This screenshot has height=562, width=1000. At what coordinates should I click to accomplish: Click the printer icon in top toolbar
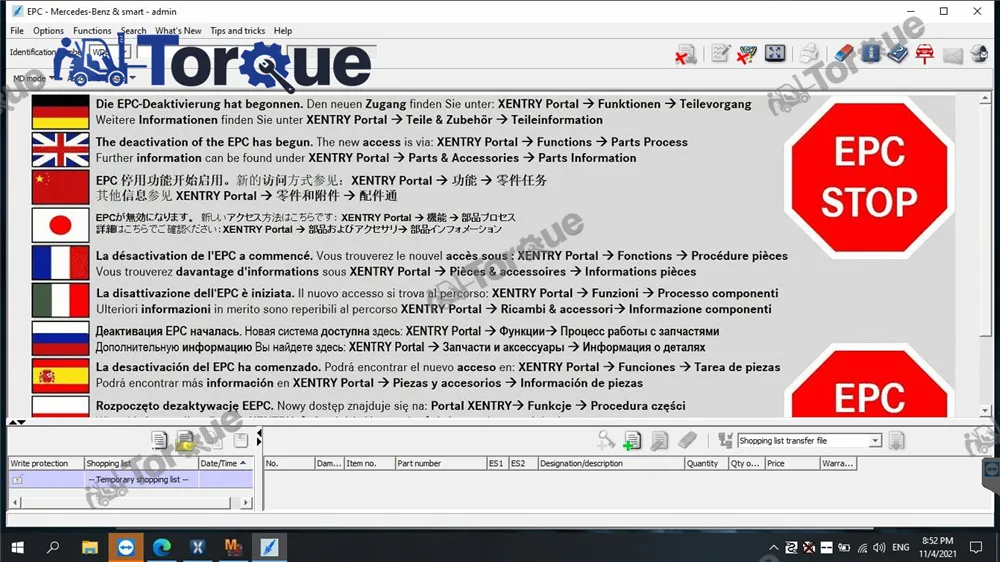pyautogui.click(x=809, y=54)
